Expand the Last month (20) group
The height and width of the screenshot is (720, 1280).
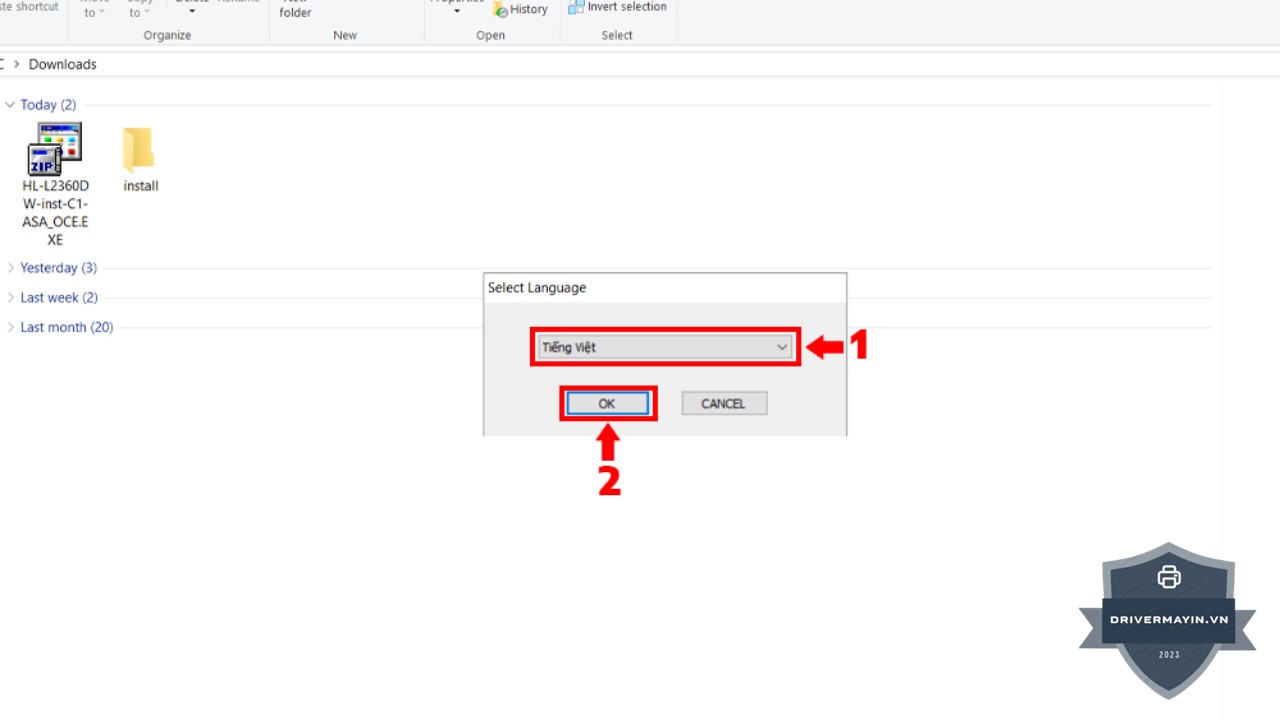(x=10, y=328)
